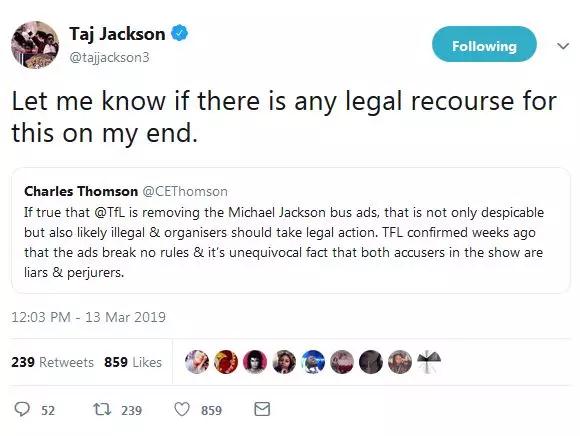This screenshot has height=436, width=580.
Task: Open the 859 Likes list
Action: pyautogui.click(x=133, y=362)
